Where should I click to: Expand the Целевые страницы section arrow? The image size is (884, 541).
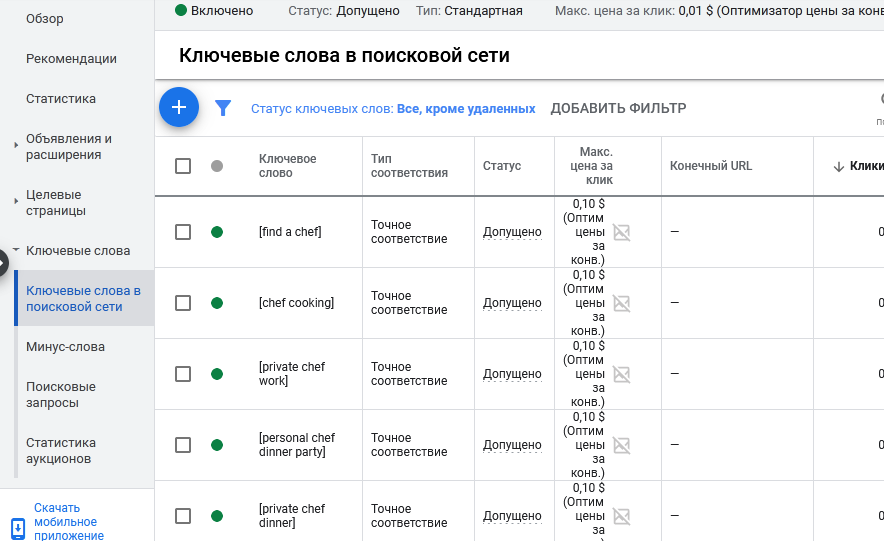pos(16,201)
